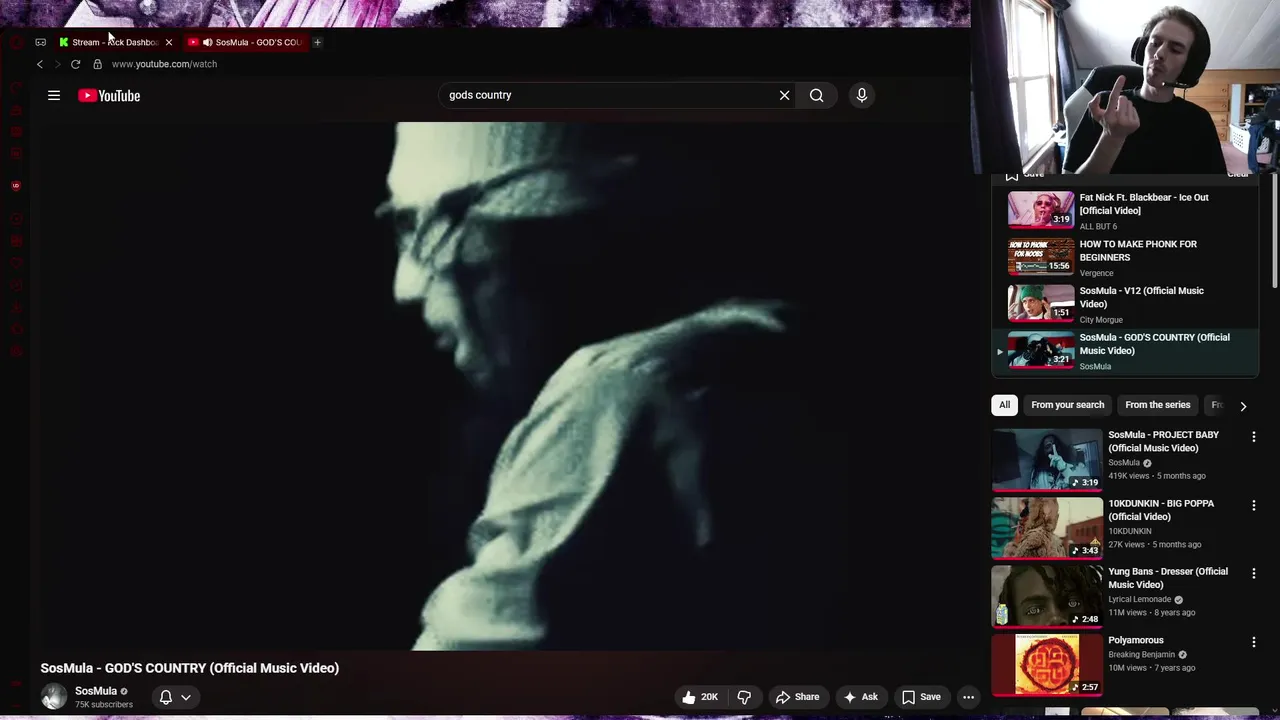The image size is (1280, 720).
Task: Click the magnifying glass search button
Action: (x=817, y=95)
